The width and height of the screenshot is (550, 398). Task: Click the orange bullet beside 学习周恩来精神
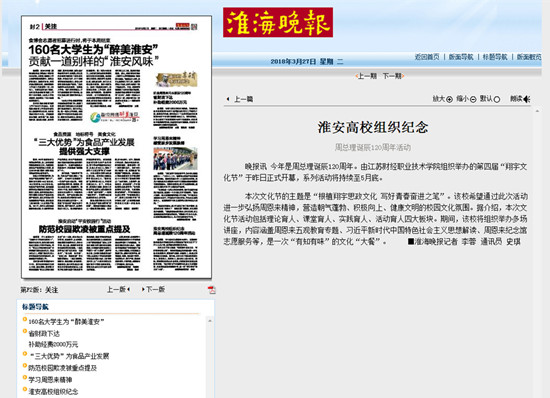point(25,377)
